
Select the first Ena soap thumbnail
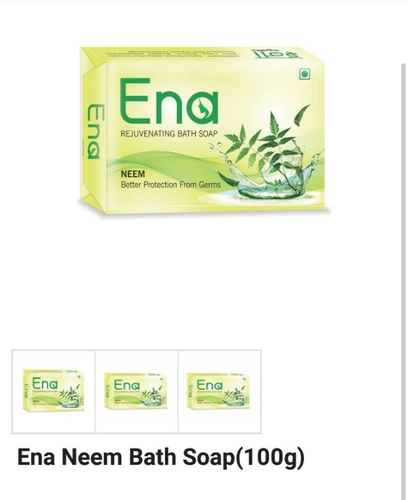[54, 391]
